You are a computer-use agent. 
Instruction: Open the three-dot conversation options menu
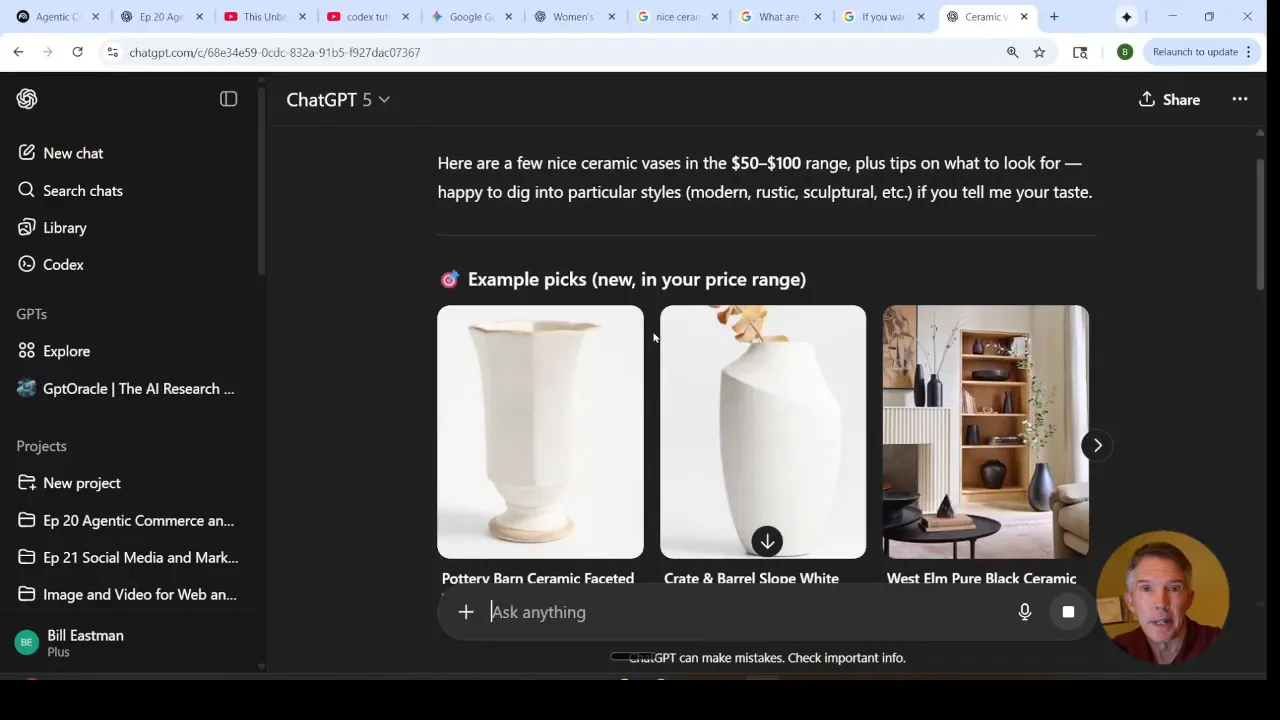click(x=1240, y=99)
